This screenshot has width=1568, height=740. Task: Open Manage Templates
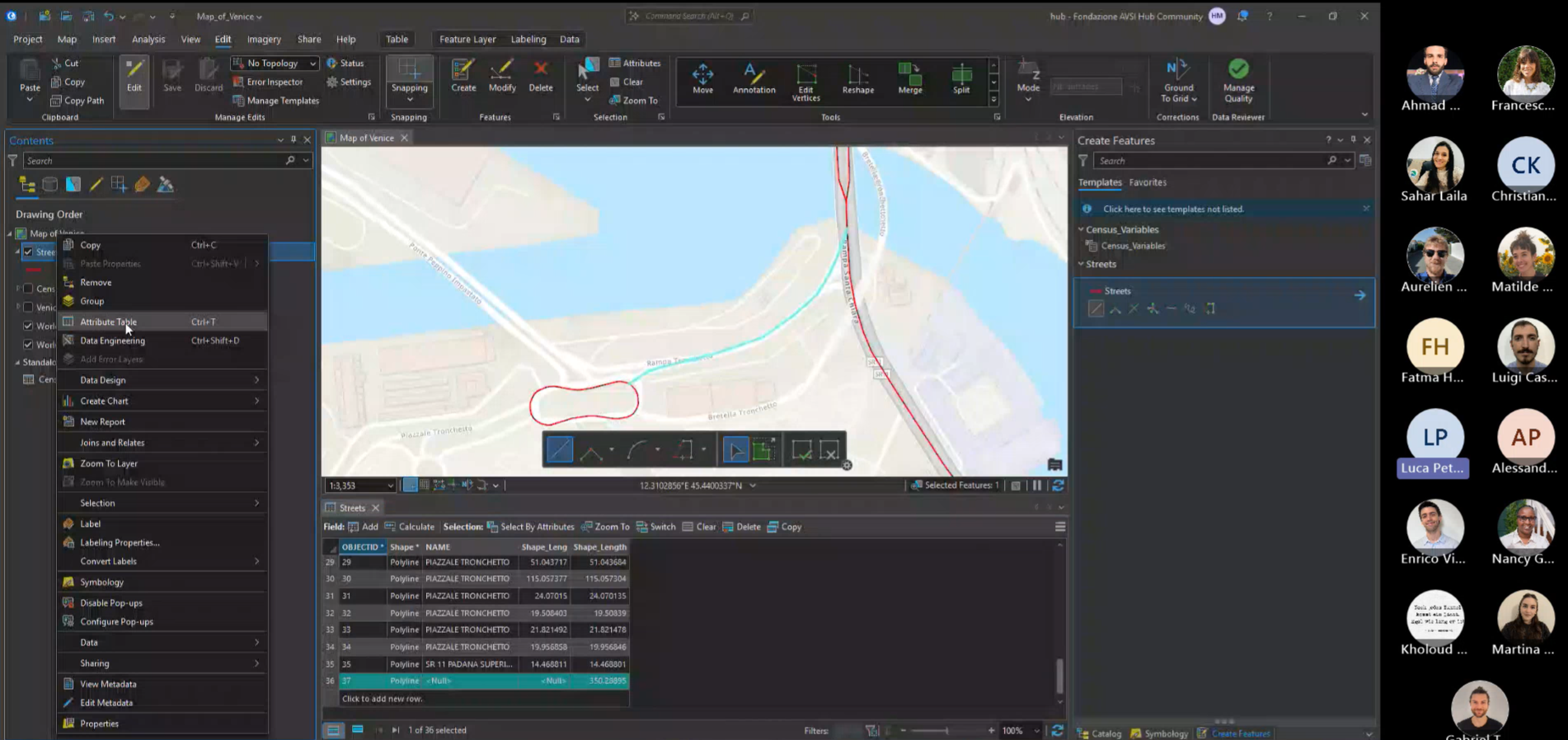point(275,101)
